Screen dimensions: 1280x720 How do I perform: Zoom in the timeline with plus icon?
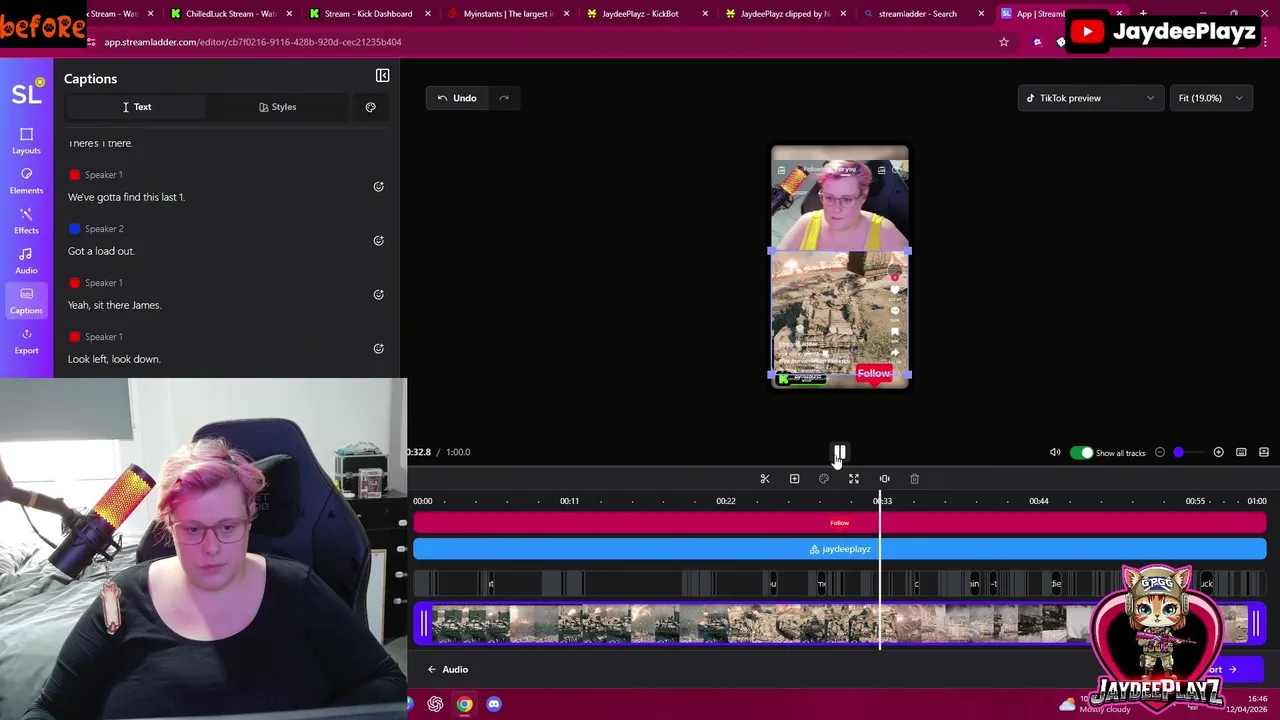[1218, 453]
